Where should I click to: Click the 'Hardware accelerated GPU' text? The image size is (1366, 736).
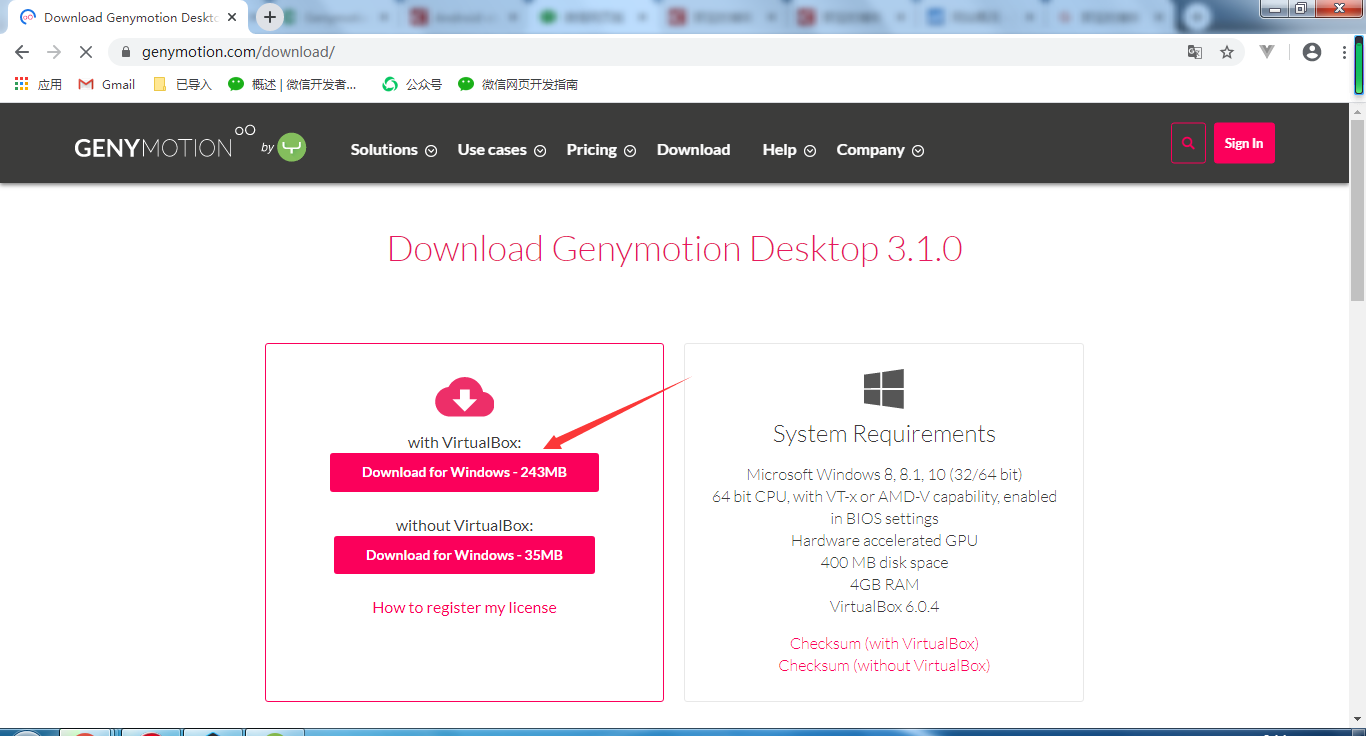tap(884, 540)
